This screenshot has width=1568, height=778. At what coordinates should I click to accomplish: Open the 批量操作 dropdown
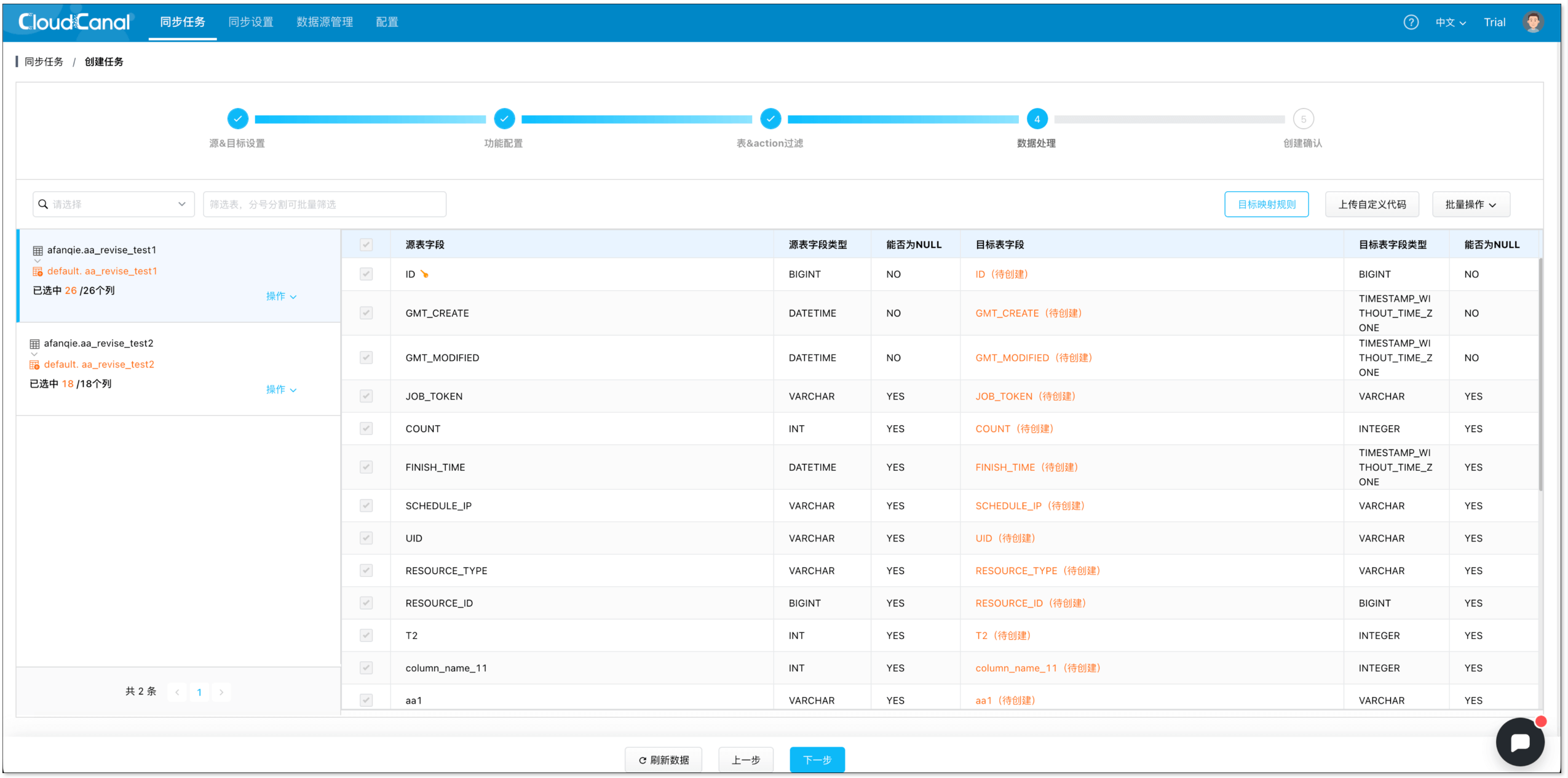[1470, 204]
